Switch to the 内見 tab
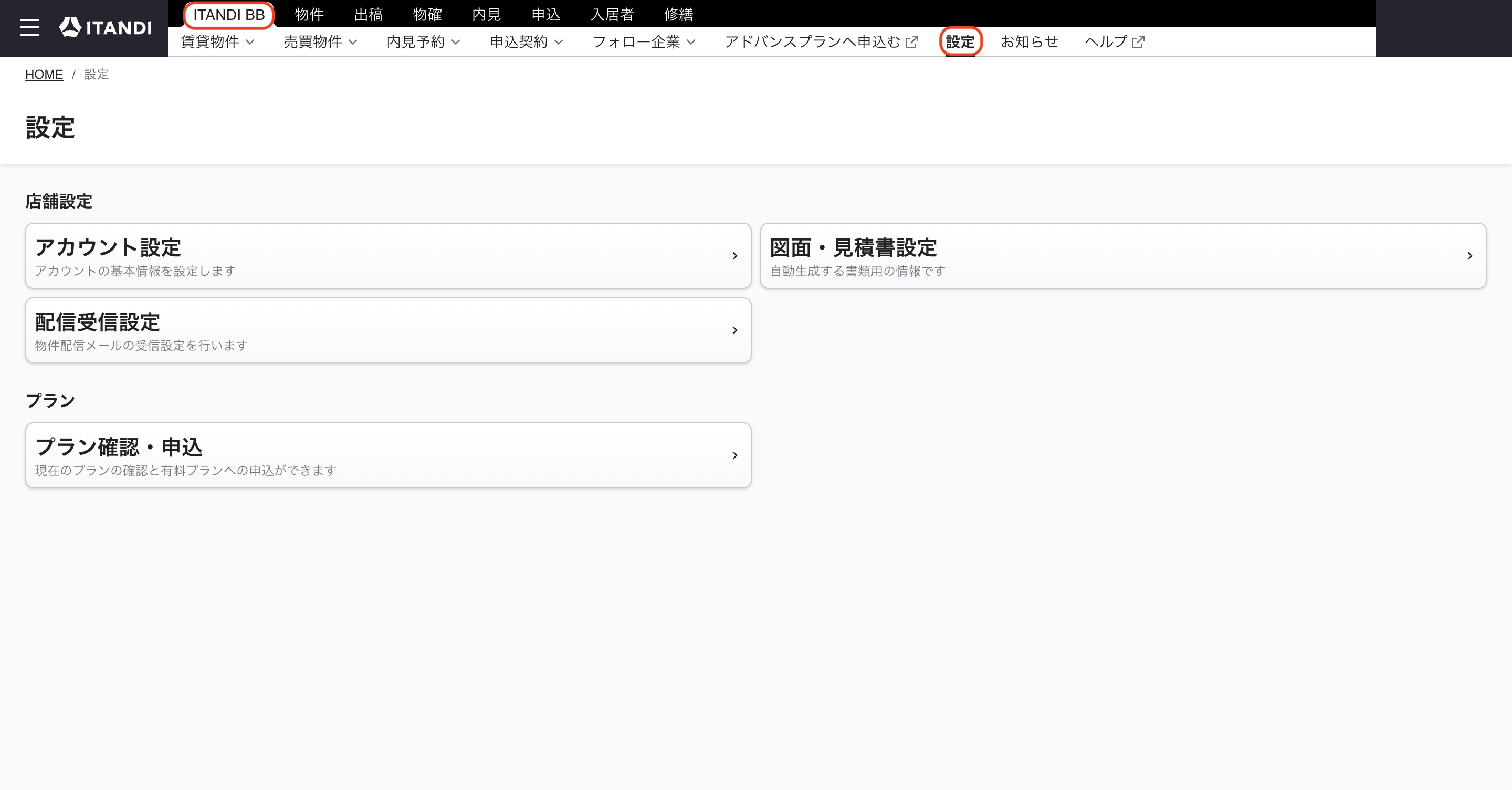Viewport: 1512px width, 790px height. tap(487, 15)
